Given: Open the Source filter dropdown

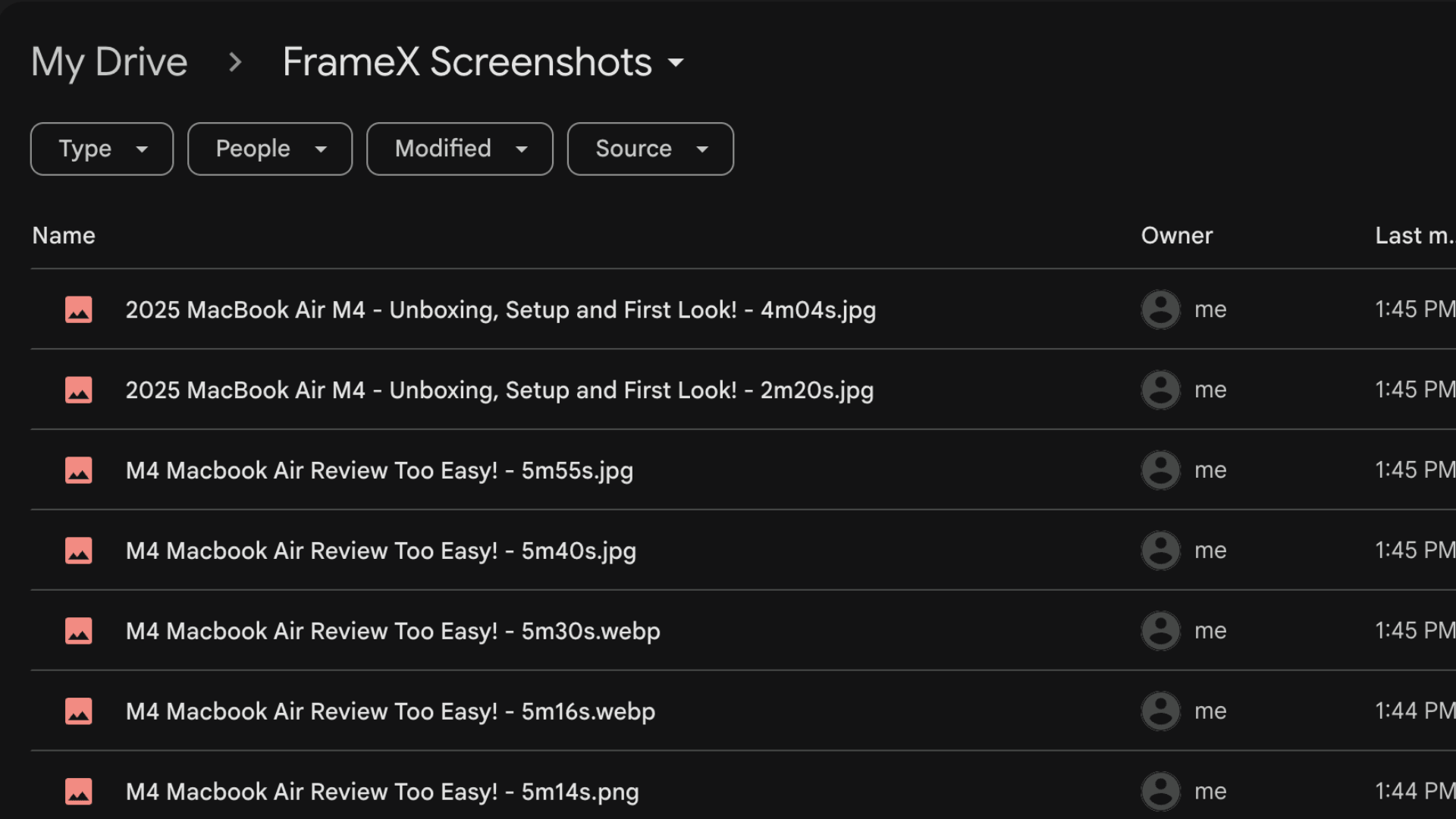Looking at the screenshot, I should pyautogui.click(x=650, y=149).
